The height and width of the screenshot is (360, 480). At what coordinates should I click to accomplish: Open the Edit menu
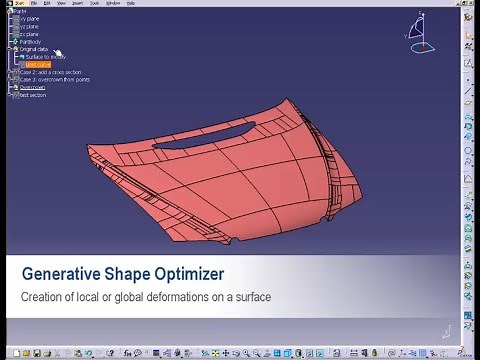(x=47, y=3)
